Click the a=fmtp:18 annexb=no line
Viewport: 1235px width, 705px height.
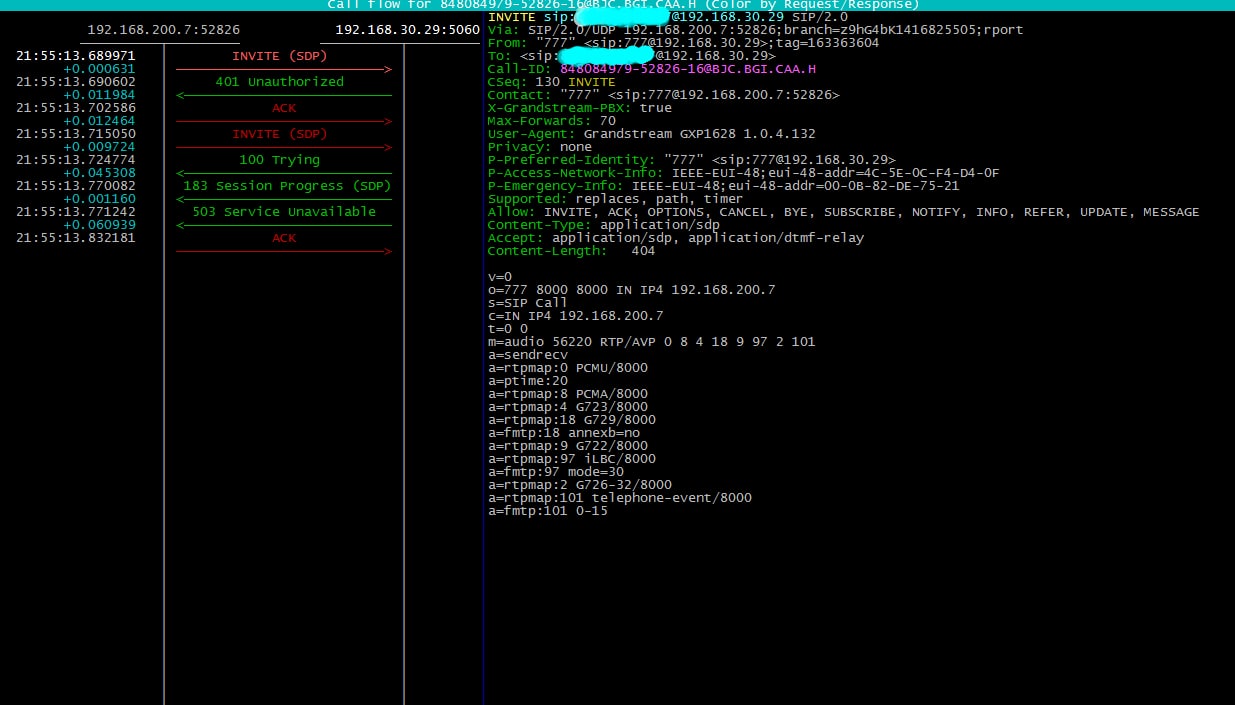click(x=564, y=433)
